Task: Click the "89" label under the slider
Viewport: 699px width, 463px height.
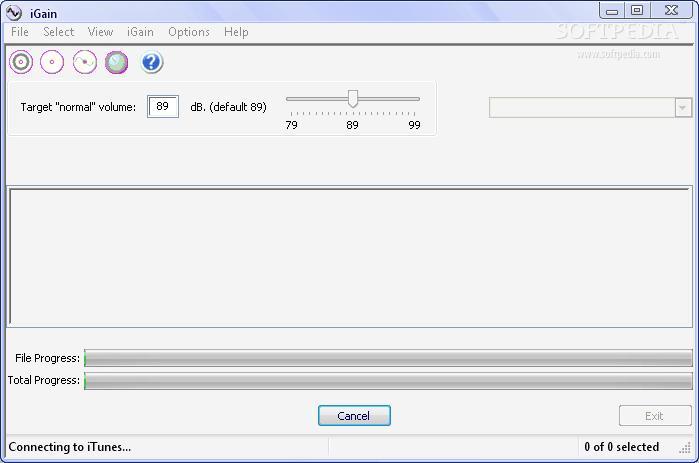Action: tap(353, 125)
